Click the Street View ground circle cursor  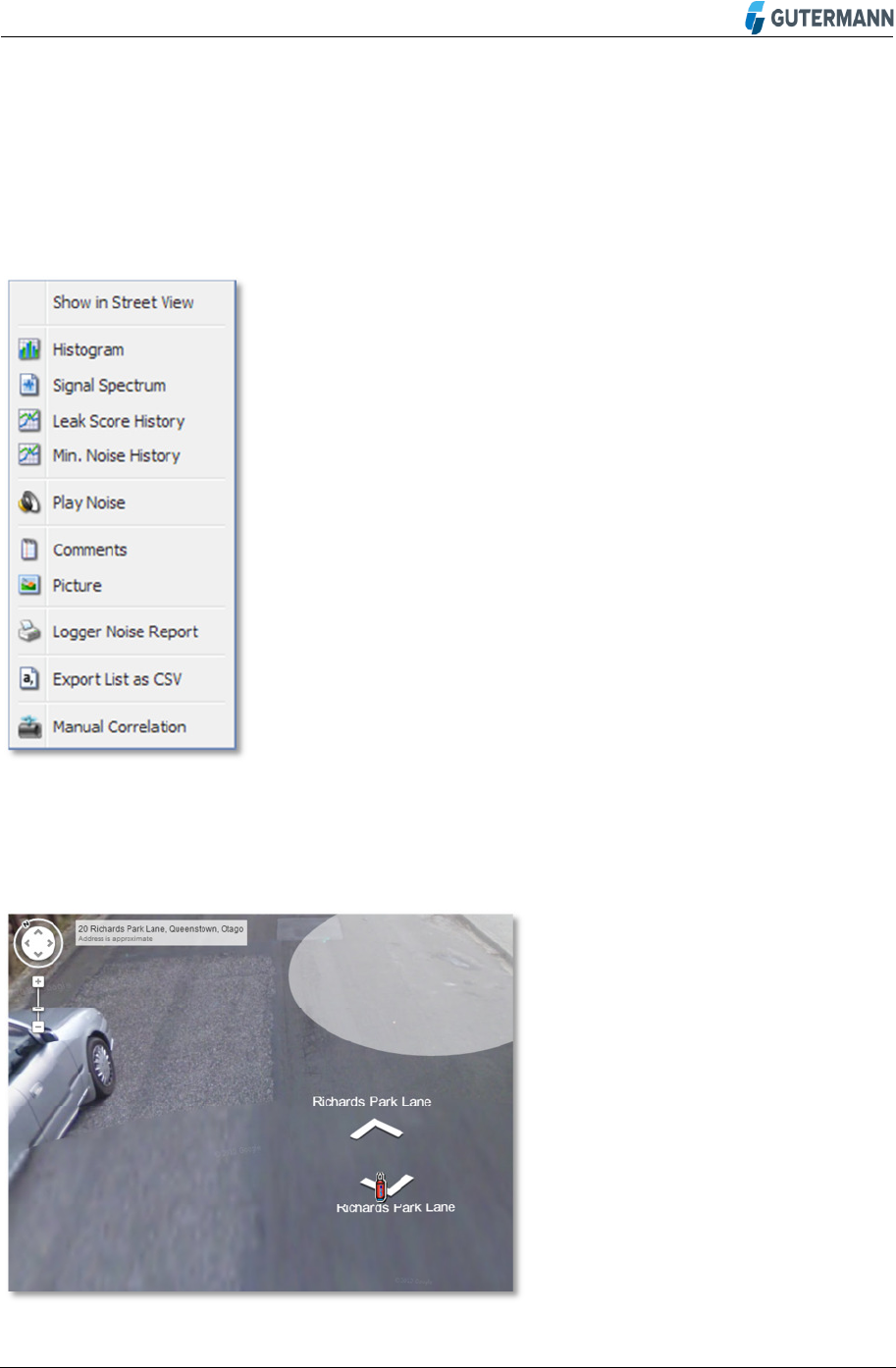pos(402,985)
